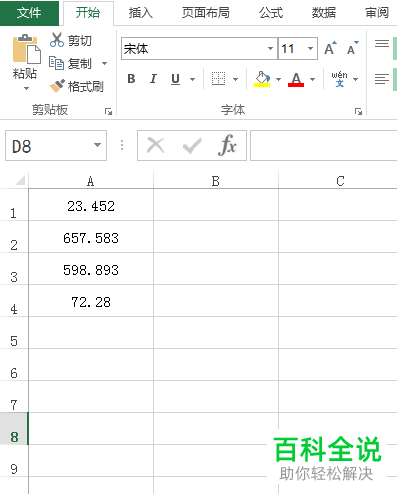Switch to the 插入 Insert tab
The image size is (397, 494).
pyautogui.click(x=141, y=13)
